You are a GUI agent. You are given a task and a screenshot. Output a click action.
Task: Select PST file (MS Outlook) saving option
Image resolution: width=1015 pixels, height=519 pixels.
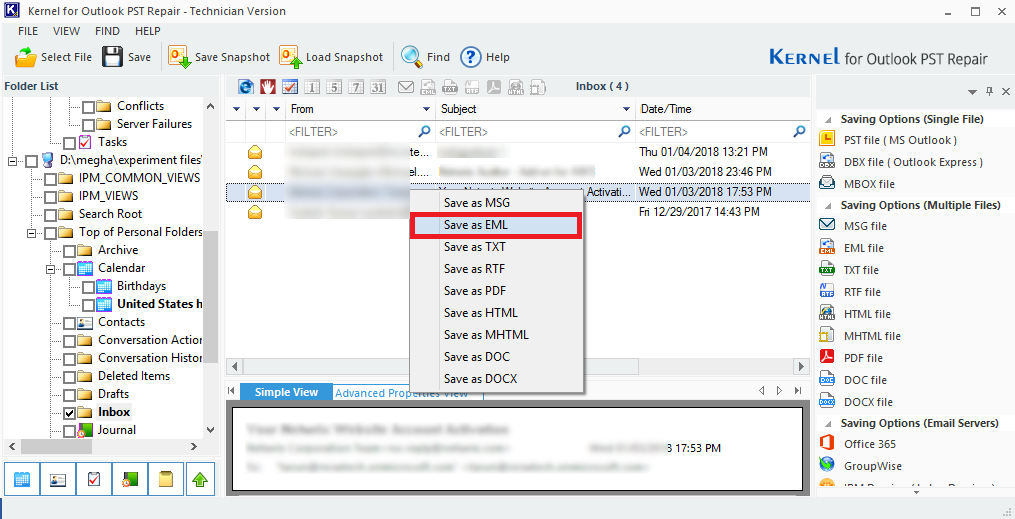[x=900, y=140]
